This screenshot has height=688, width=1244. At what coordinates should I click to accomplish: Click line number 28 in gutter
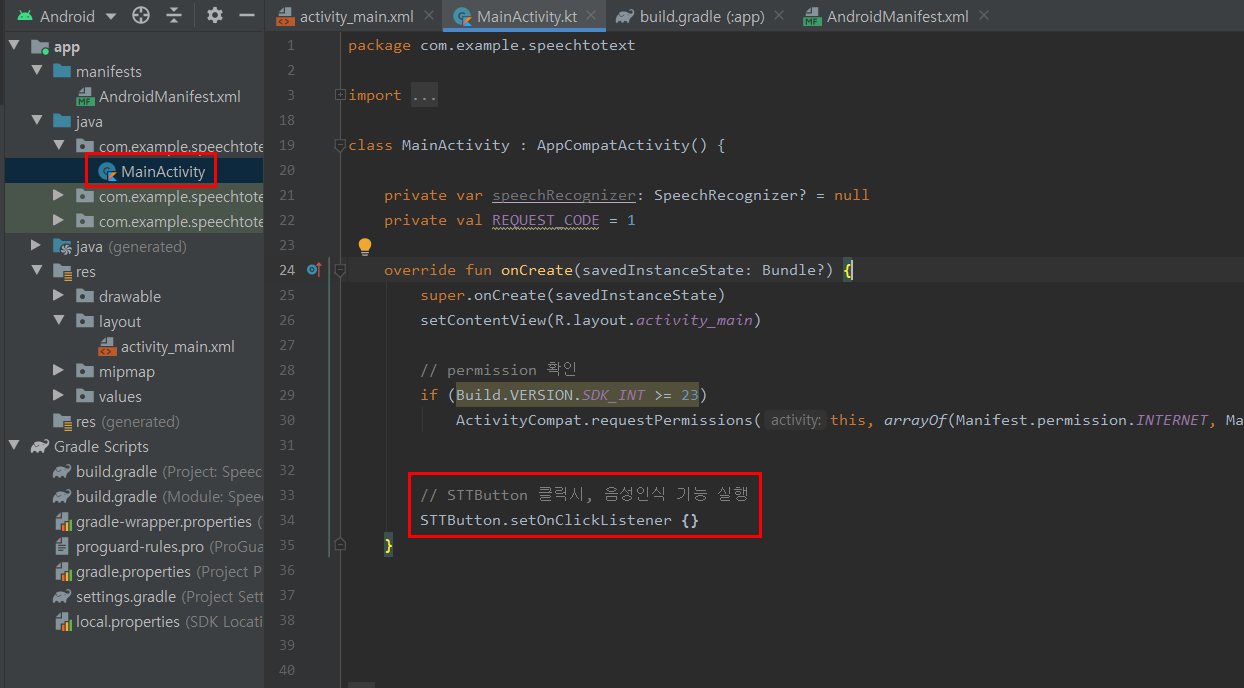click(288, 370)
